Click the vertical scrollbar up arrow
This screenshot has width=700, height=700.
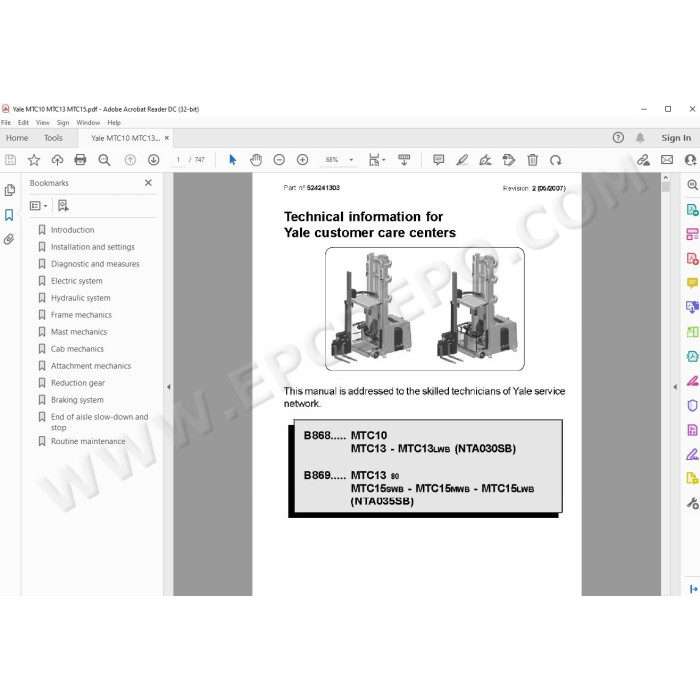pos(666,177)
